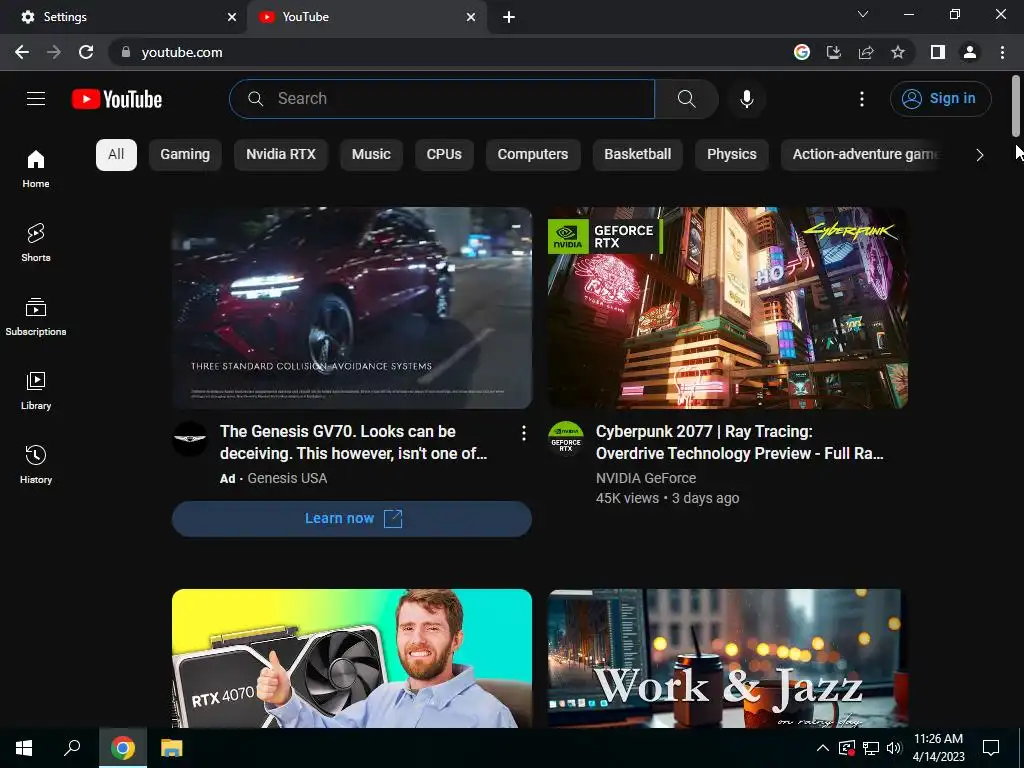1024x768 pixels.
Task: Open Subscriptions in the sidebar
Action: pyautogui.click(x=36, y=316)
